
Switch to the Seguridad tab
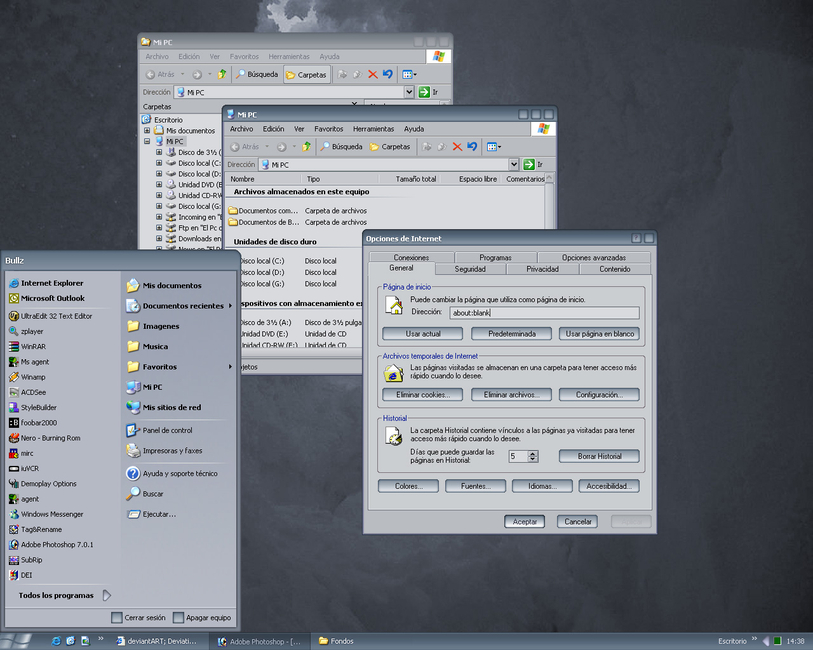[470, 269]
